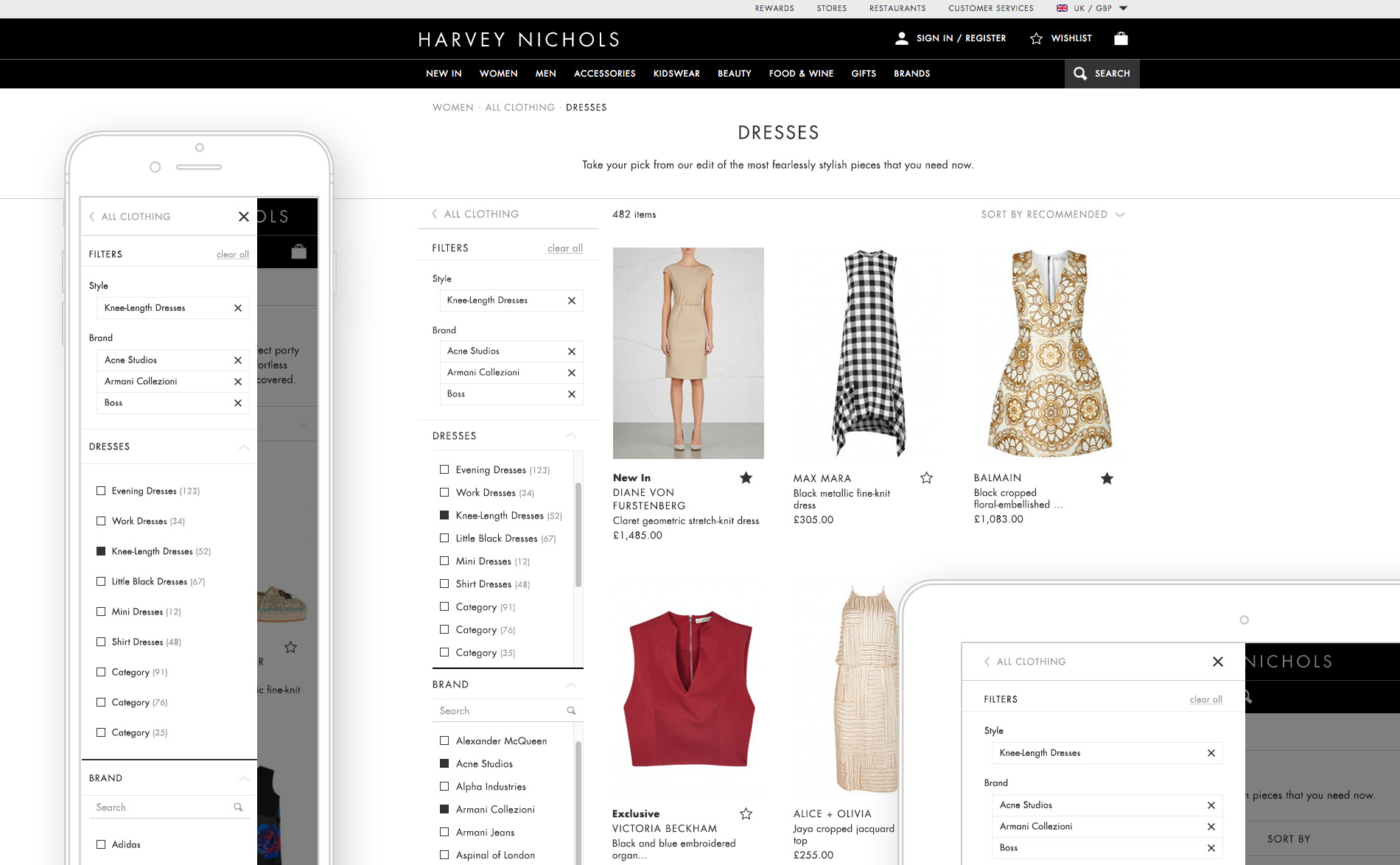Open the Balmain floral dress thumbnail
Viewport: 1400px width, 865px height.
click(x=1049, y=353)
